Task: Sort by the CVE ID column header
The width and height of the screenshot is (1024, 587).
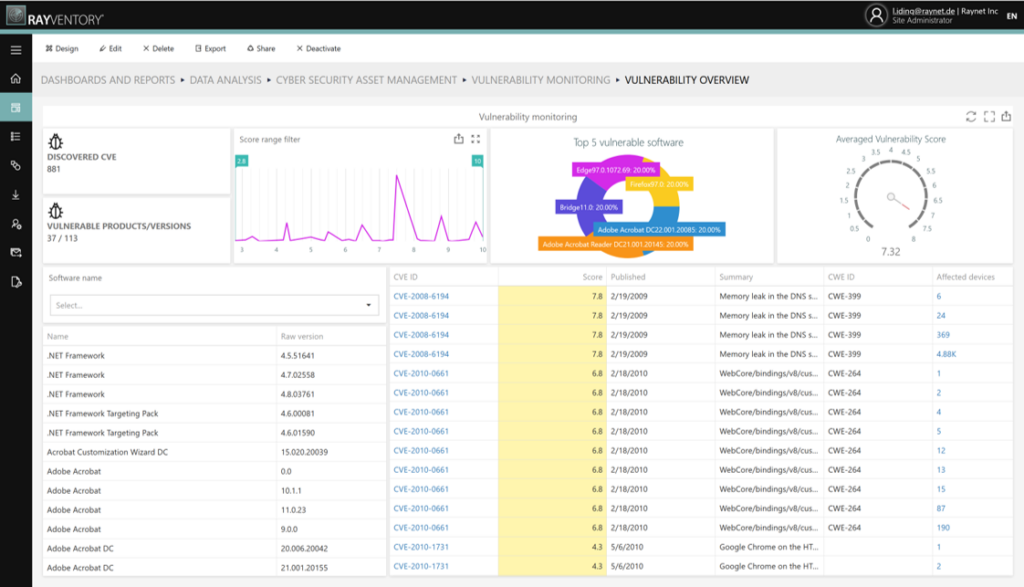Action: (x=406, y=278)
